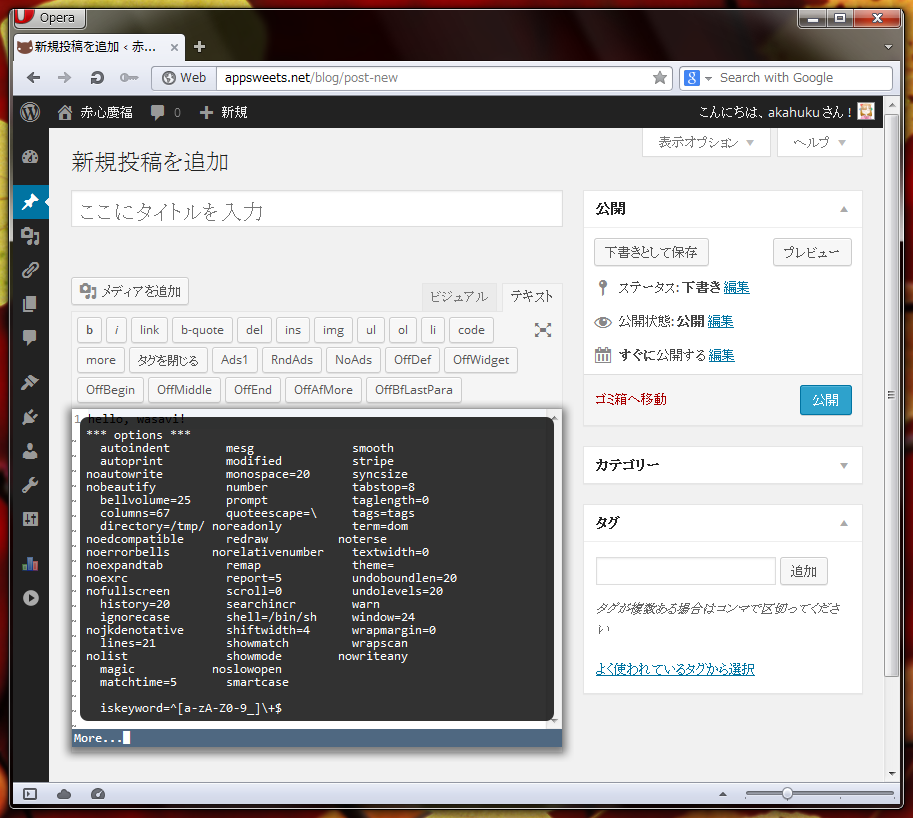This screenshot has height=818, width=913.
Task: Open Plugins from the admin sidebar
Action: 30,416
